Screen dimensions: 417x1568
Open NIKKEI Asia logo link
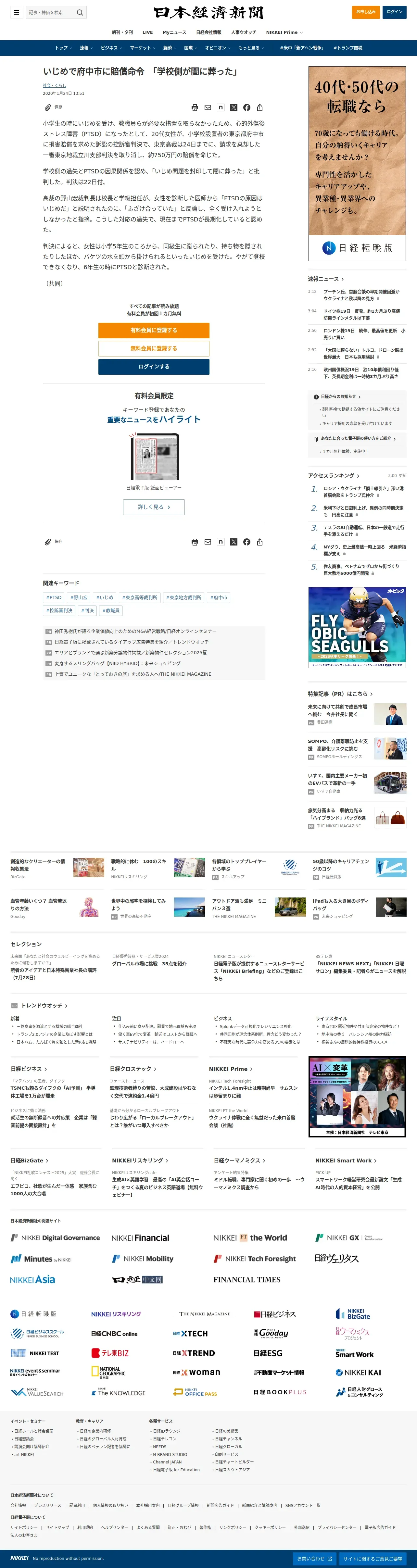click(x=32, y=1279)
